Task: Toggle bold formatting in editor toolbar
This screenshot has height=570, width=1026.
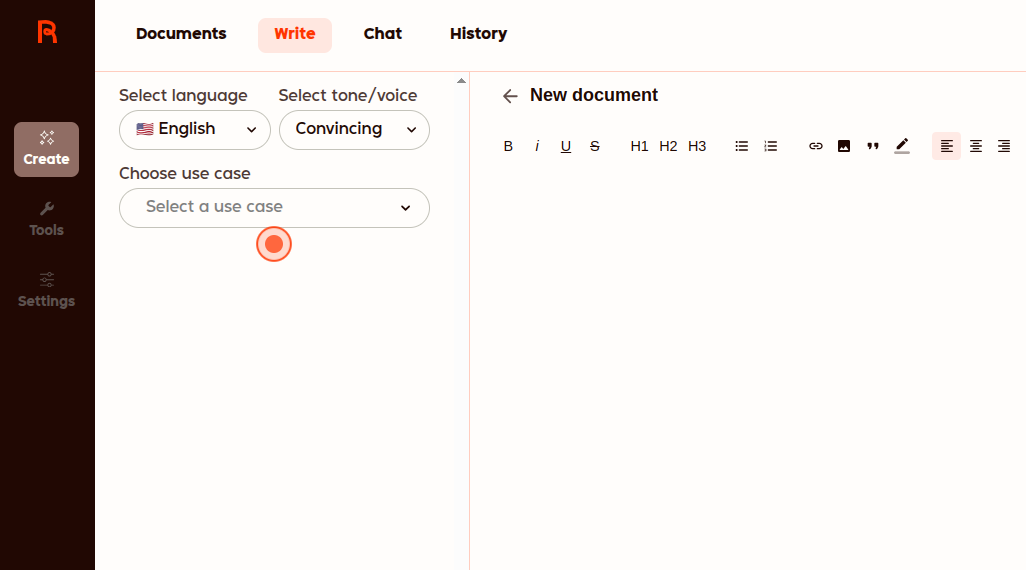Action: pos(508,146)
